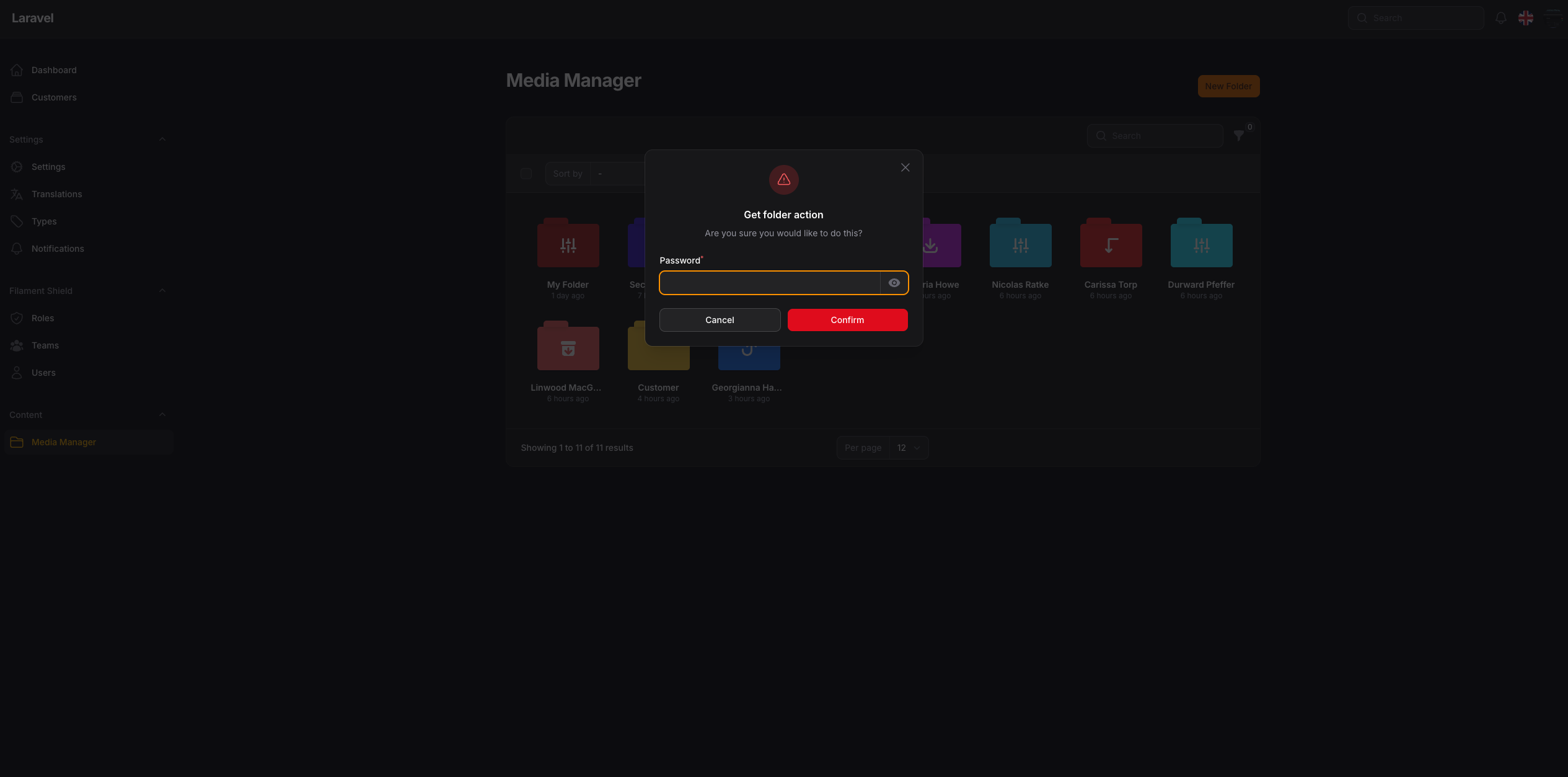Click the New Folder orange button
The width and height of the screenshot is (1568, 777).
click(x=1228, y=86)
